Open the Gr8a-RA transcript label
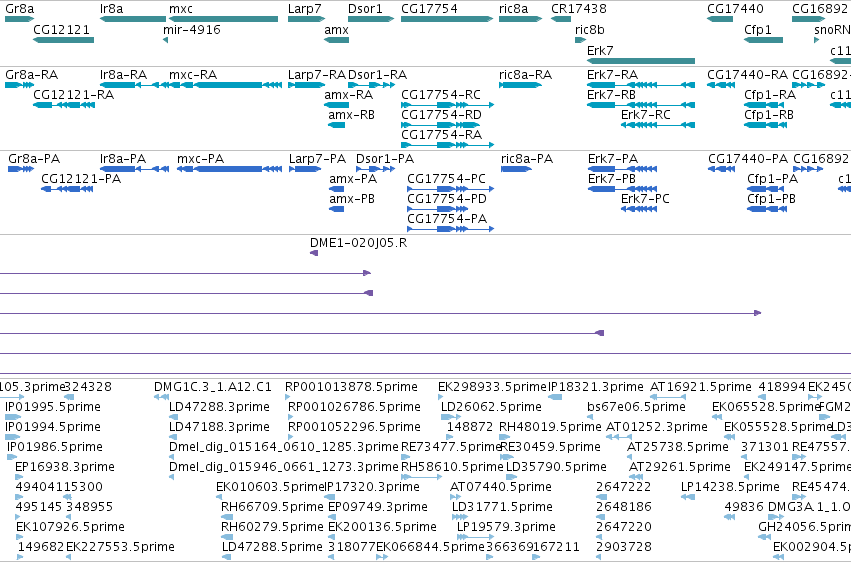The width and height of the screenshot is (851, 562). [x=31, y=75]
